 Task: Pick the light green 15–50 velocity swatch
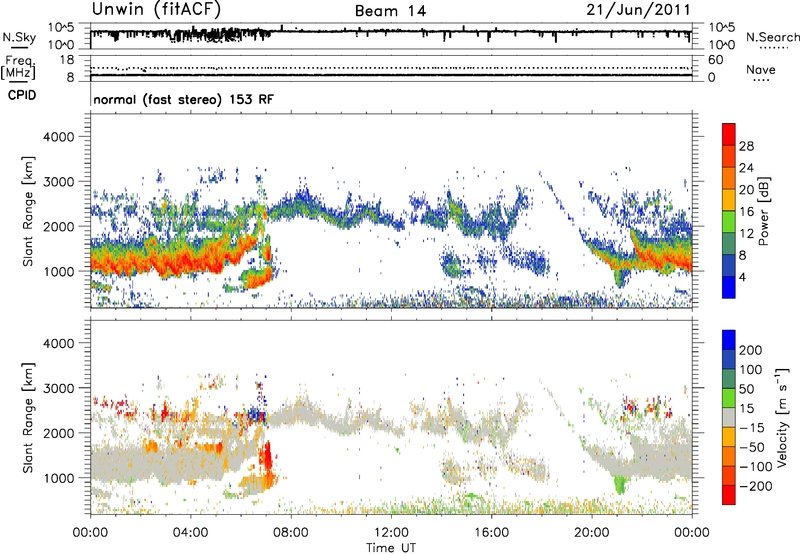coord(729,398)
